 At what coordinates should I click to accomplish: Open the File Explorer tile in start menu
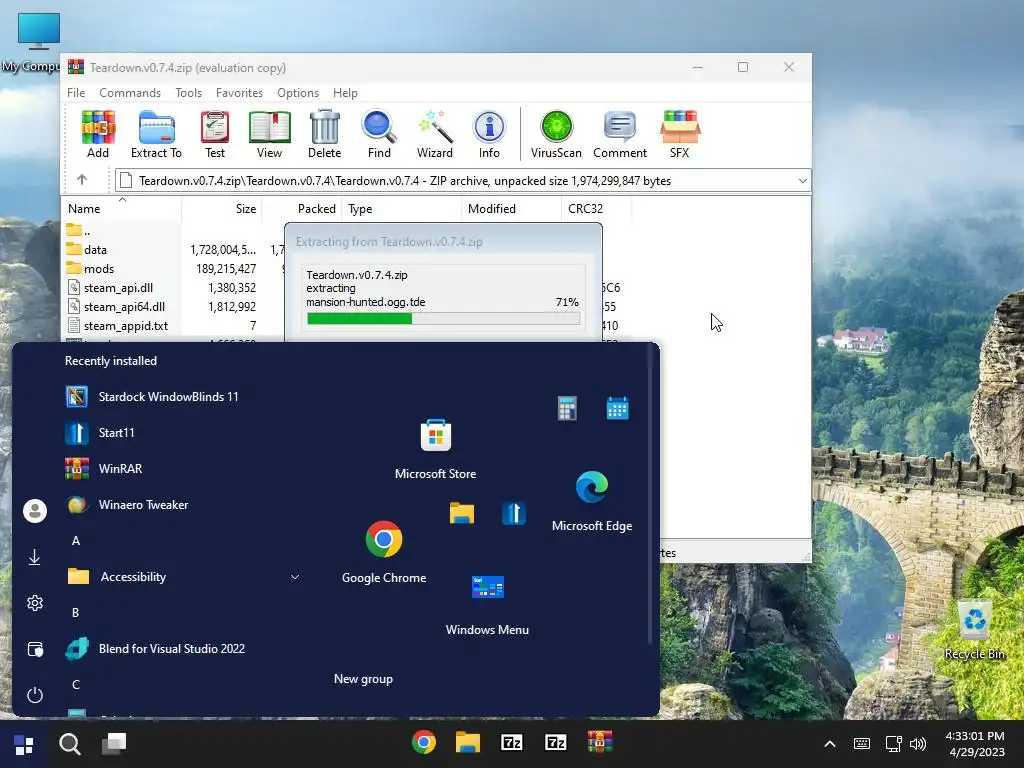(462, 513)
